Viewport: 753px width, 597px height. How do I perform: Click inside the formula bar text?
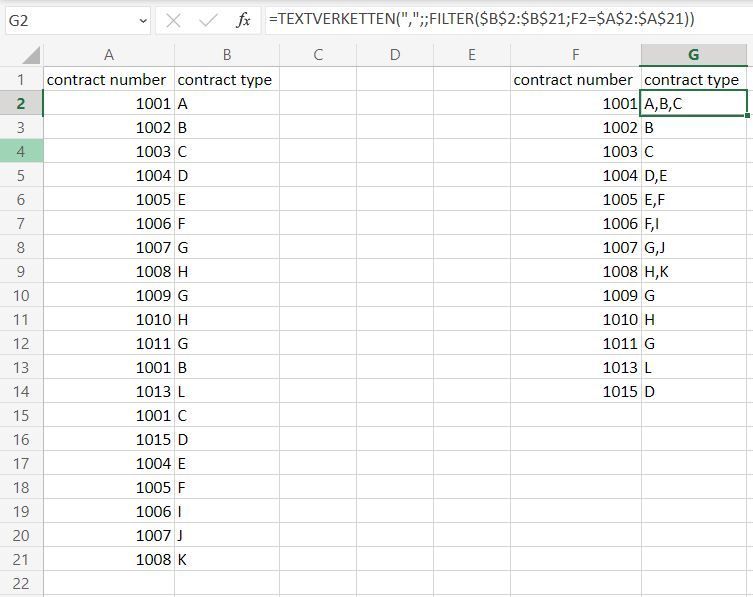point(481,19)
